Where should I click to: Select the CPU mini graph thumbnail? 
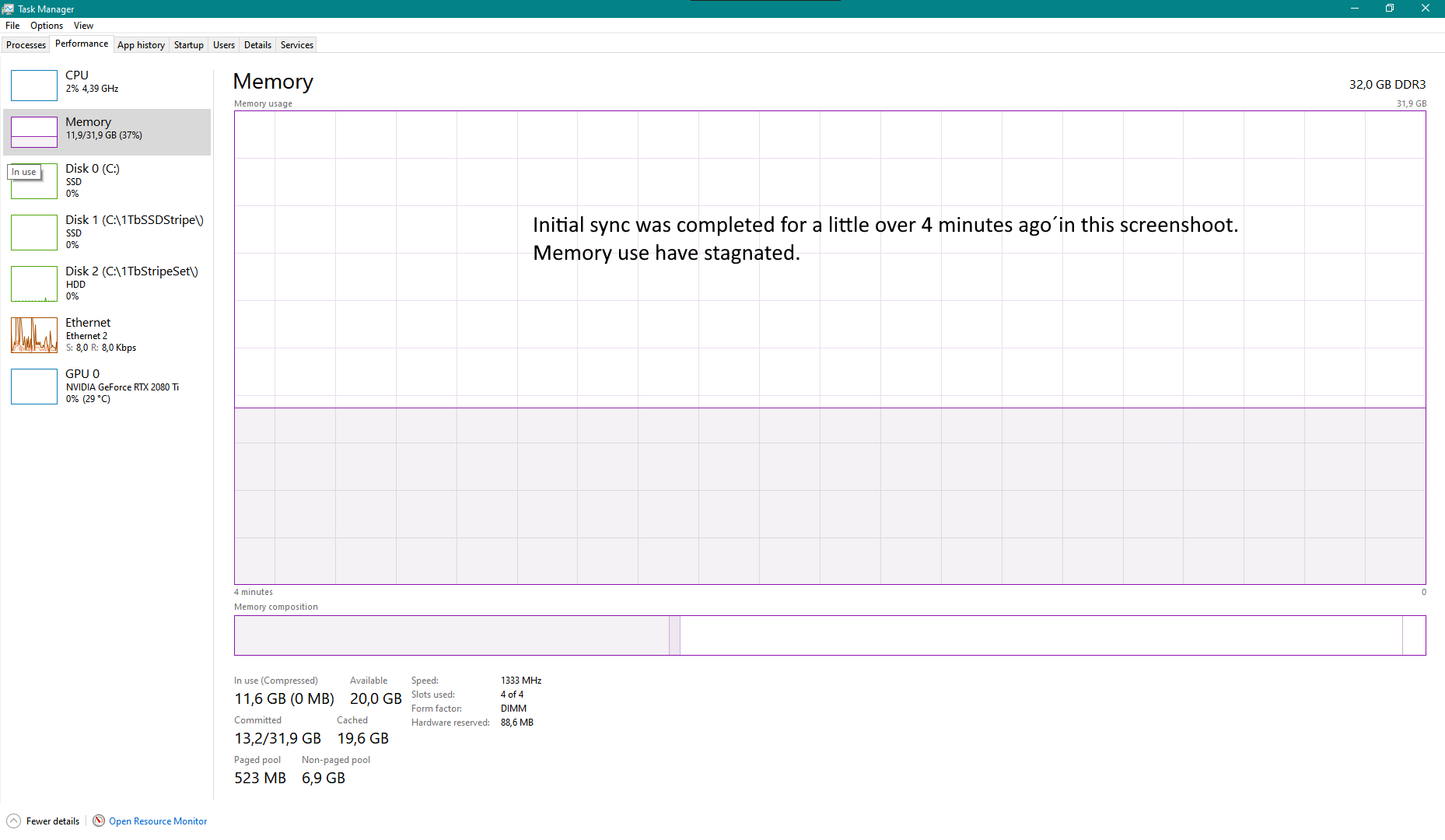[34, 86]
